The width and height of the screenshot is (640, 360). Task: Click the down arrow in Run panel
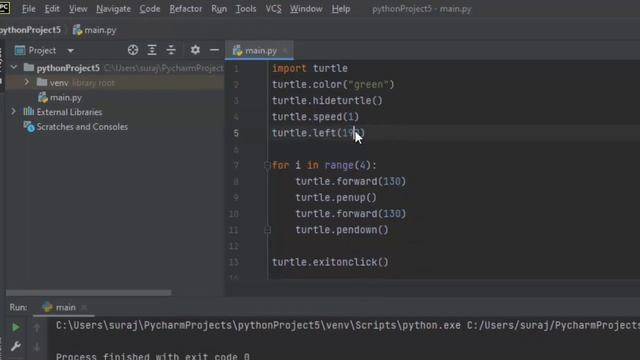(x=37, y=347)
